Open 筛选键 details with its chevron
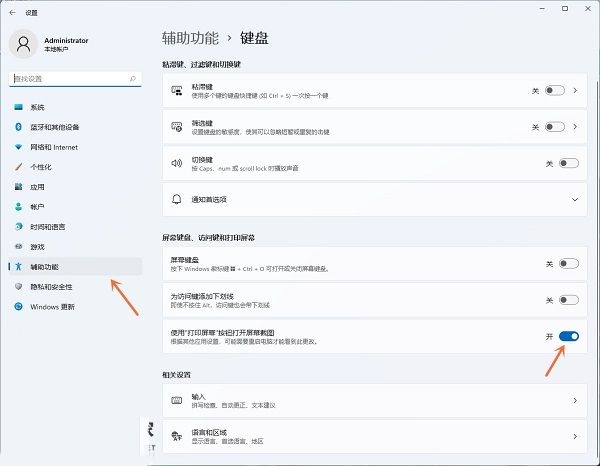The height and width of the screenshot is (466, 600). [x=576, y=127]
